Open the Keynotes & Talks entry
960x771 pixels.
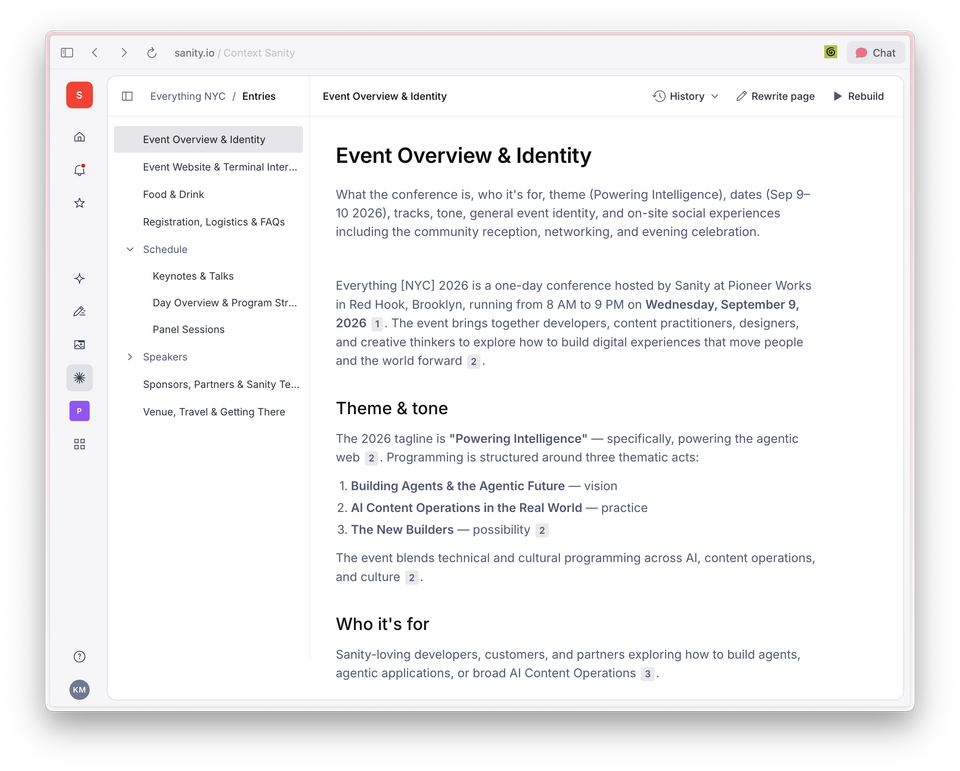208,276
